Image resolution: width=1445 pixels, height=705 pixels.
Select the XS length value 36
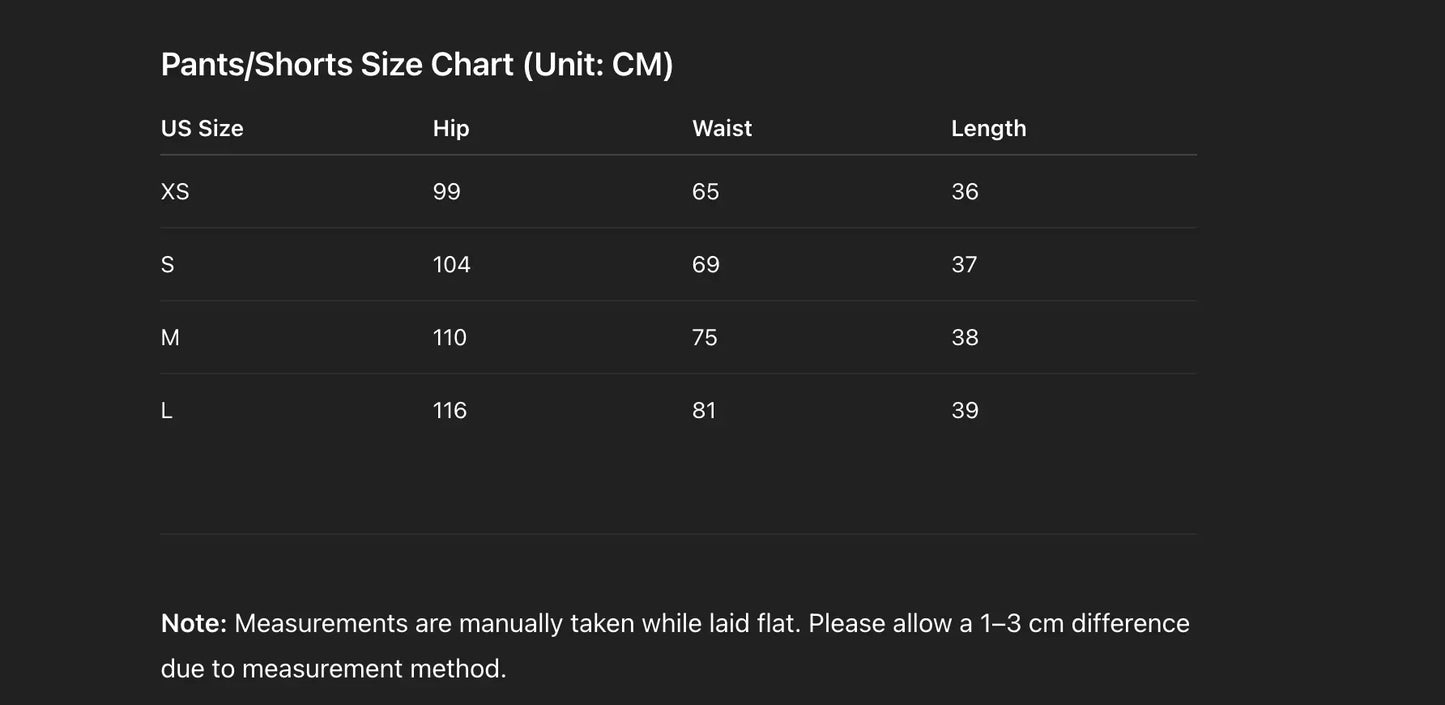tap(965, 192)
